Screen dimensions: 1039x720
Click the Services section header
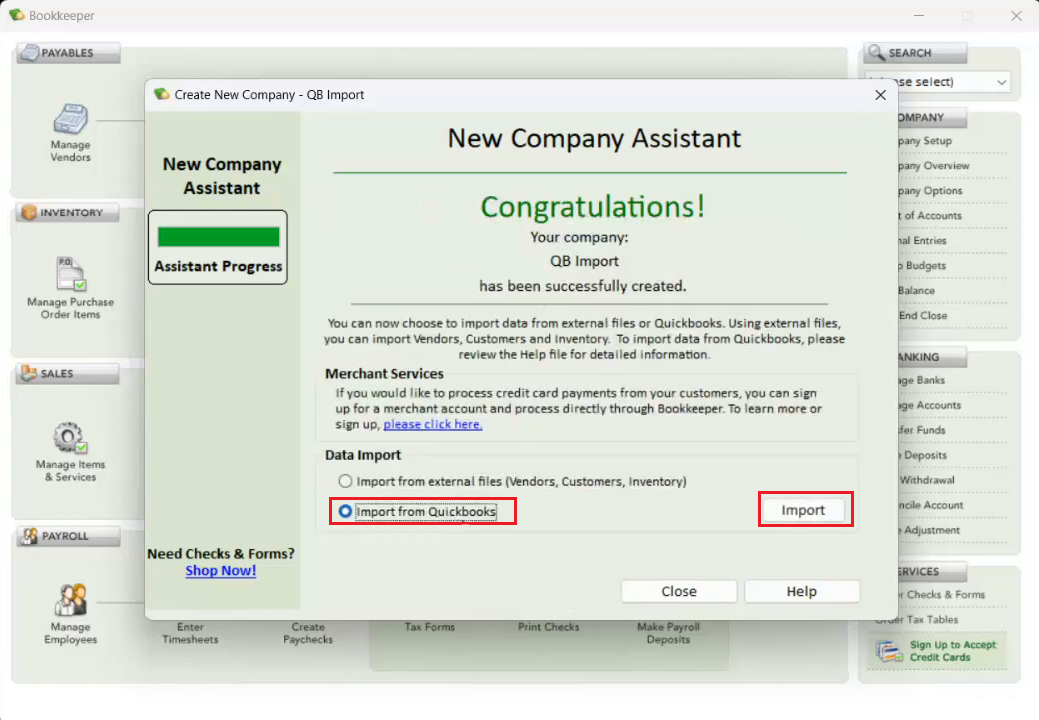(x=932, y=572)
